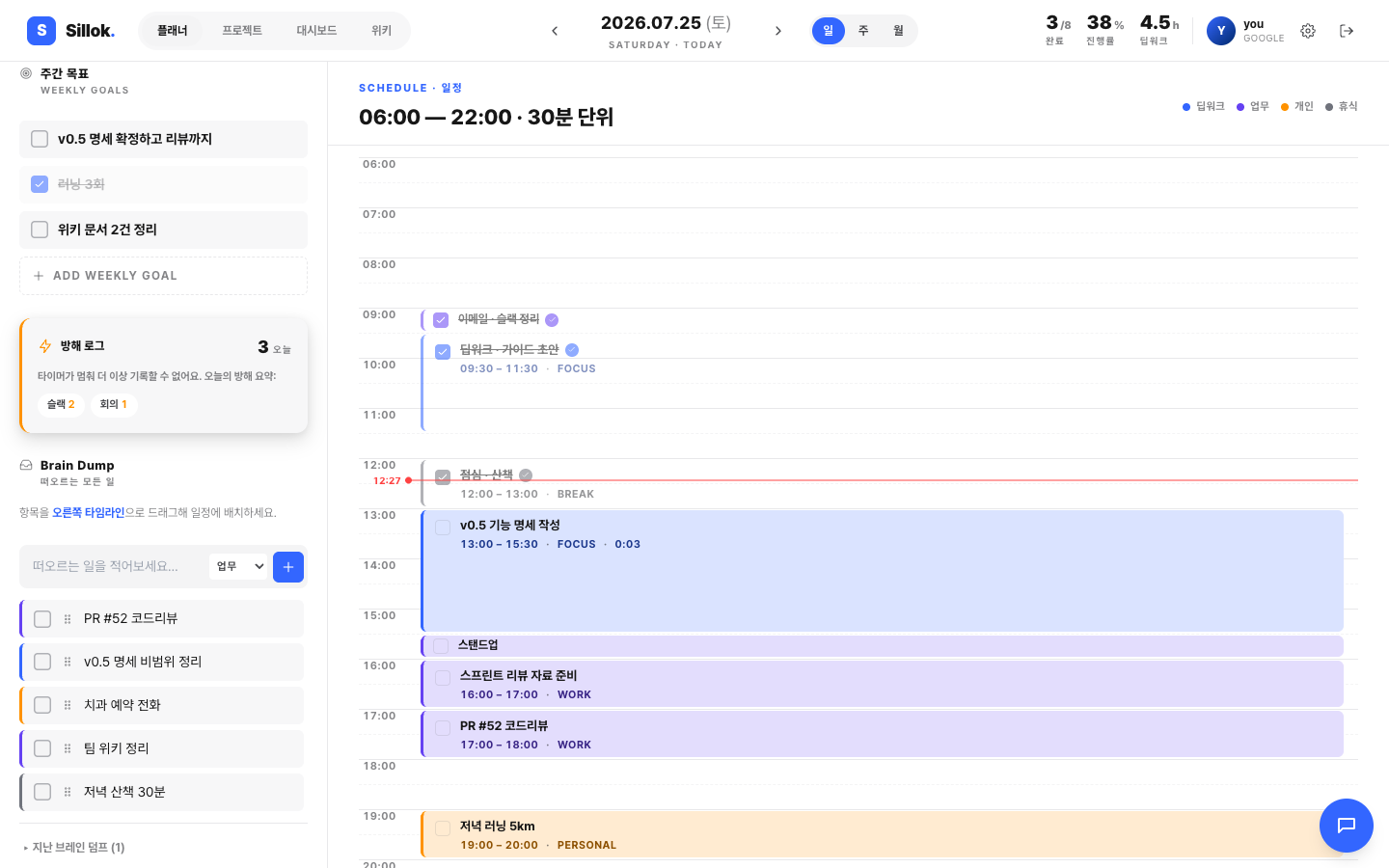
Task: Open the PR #52 코드리뷰 17:00 schedule block
Action: pyautogui.click(x=883, y=735)
